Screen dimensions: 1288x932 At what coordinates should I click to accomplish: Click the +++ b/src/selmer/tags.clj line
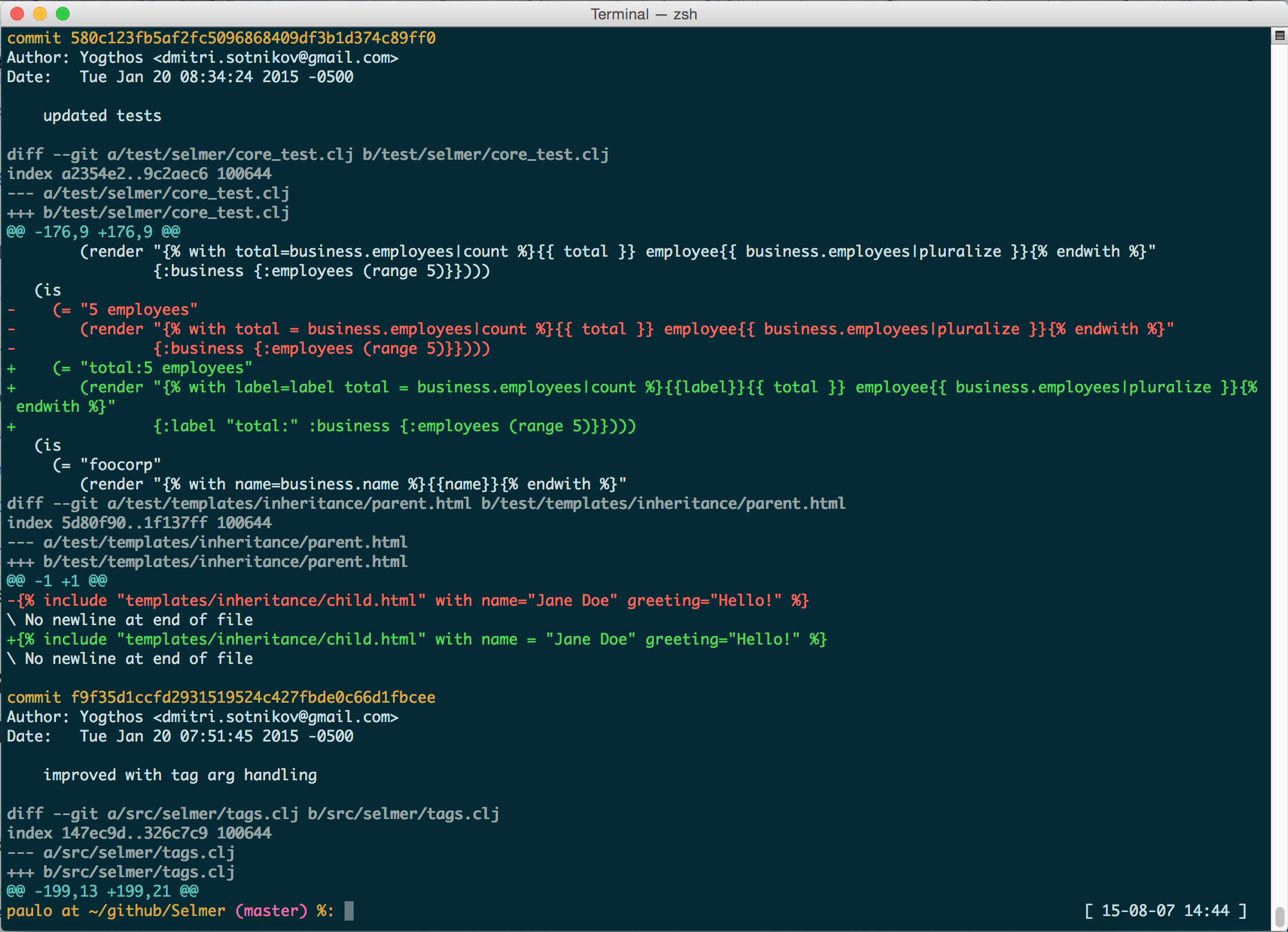(x=121, y=872)
